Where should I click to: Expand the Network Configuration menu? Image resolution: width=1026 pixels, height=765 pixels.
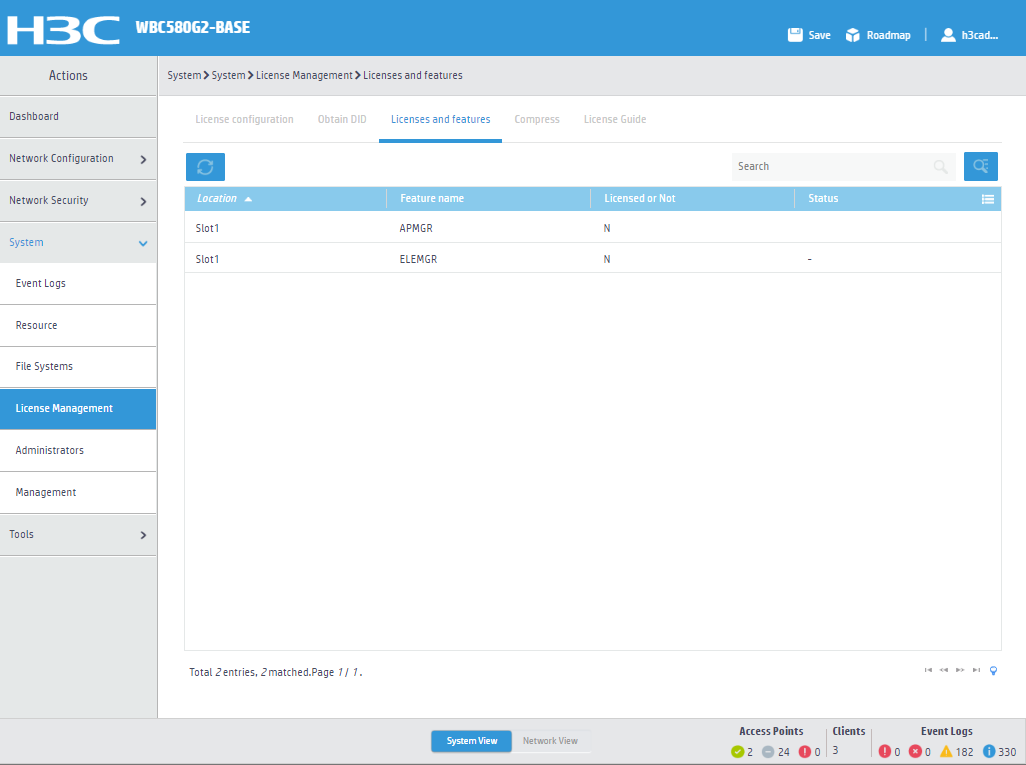tap(78, 158)
